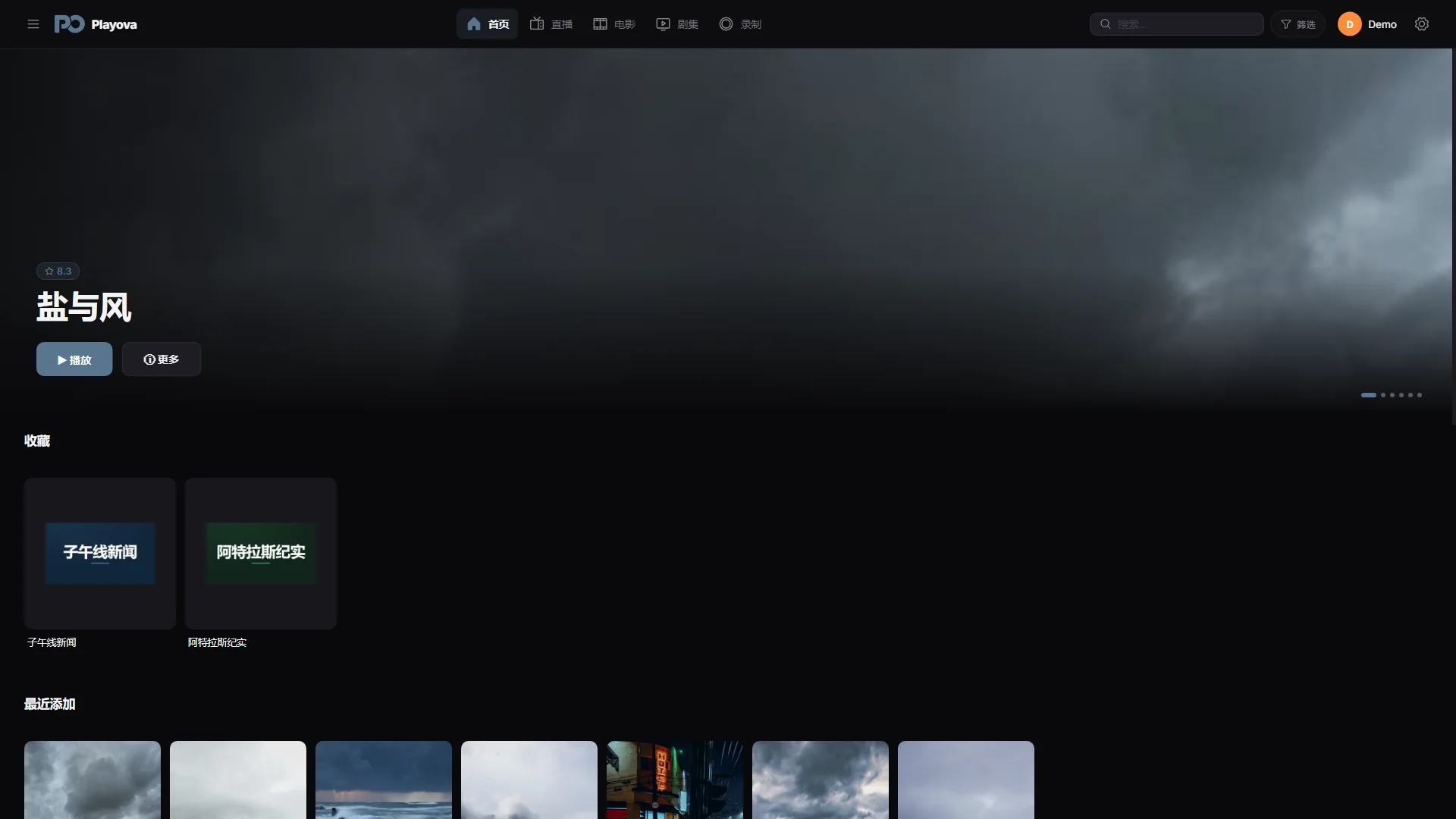Click the 播放 play button
Viewport: 1456px width, 819px height.
point(74,359)
